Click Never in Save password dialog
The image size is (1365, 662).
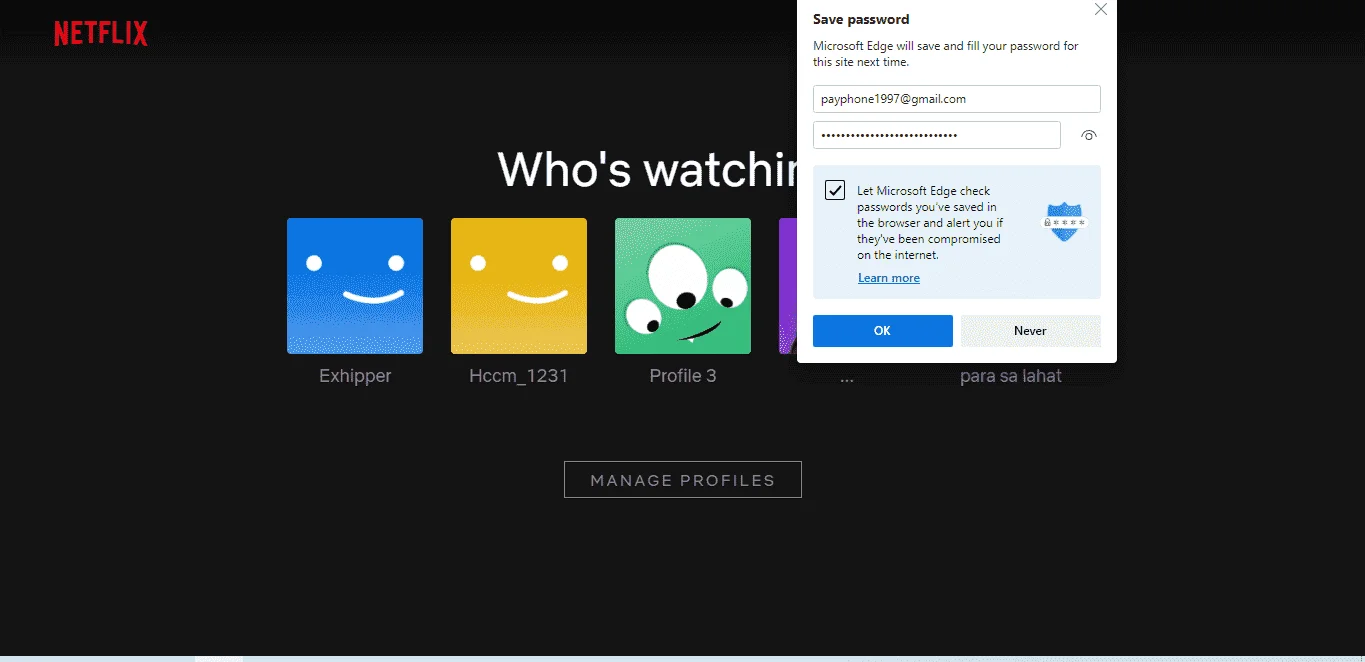click(x=1031, y=331)
